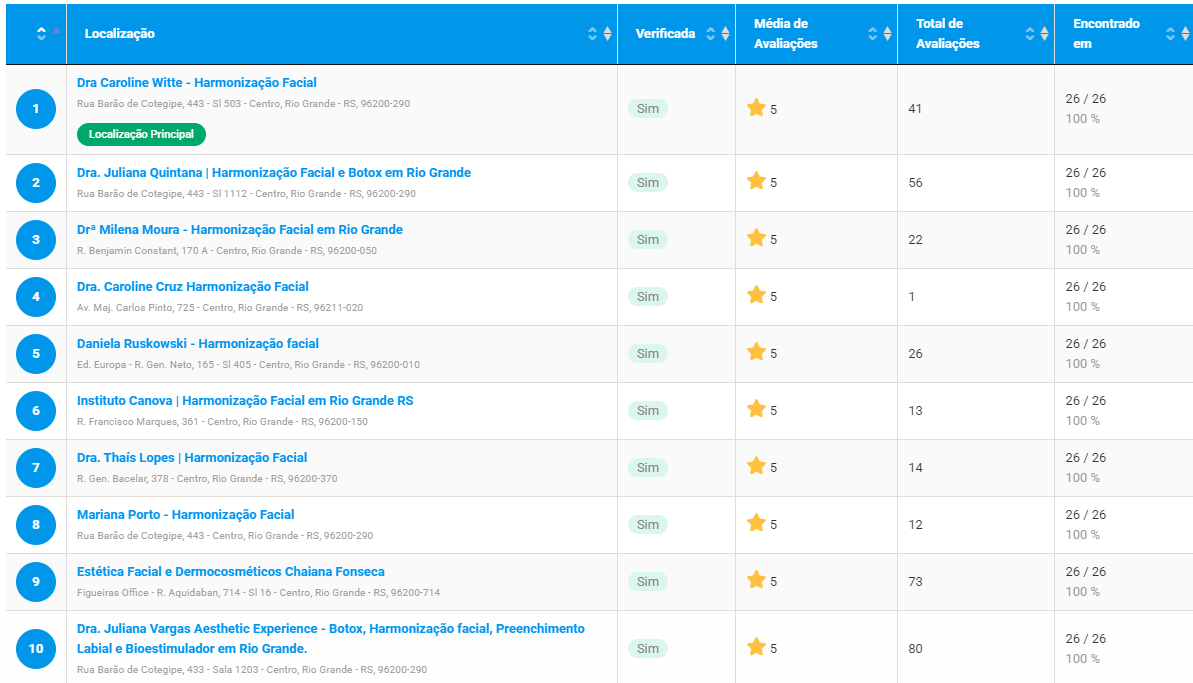1193x683 pixels.
Task: Click the address Av. Maj. Carlos Pinto, 725
Action: [220, 307]
